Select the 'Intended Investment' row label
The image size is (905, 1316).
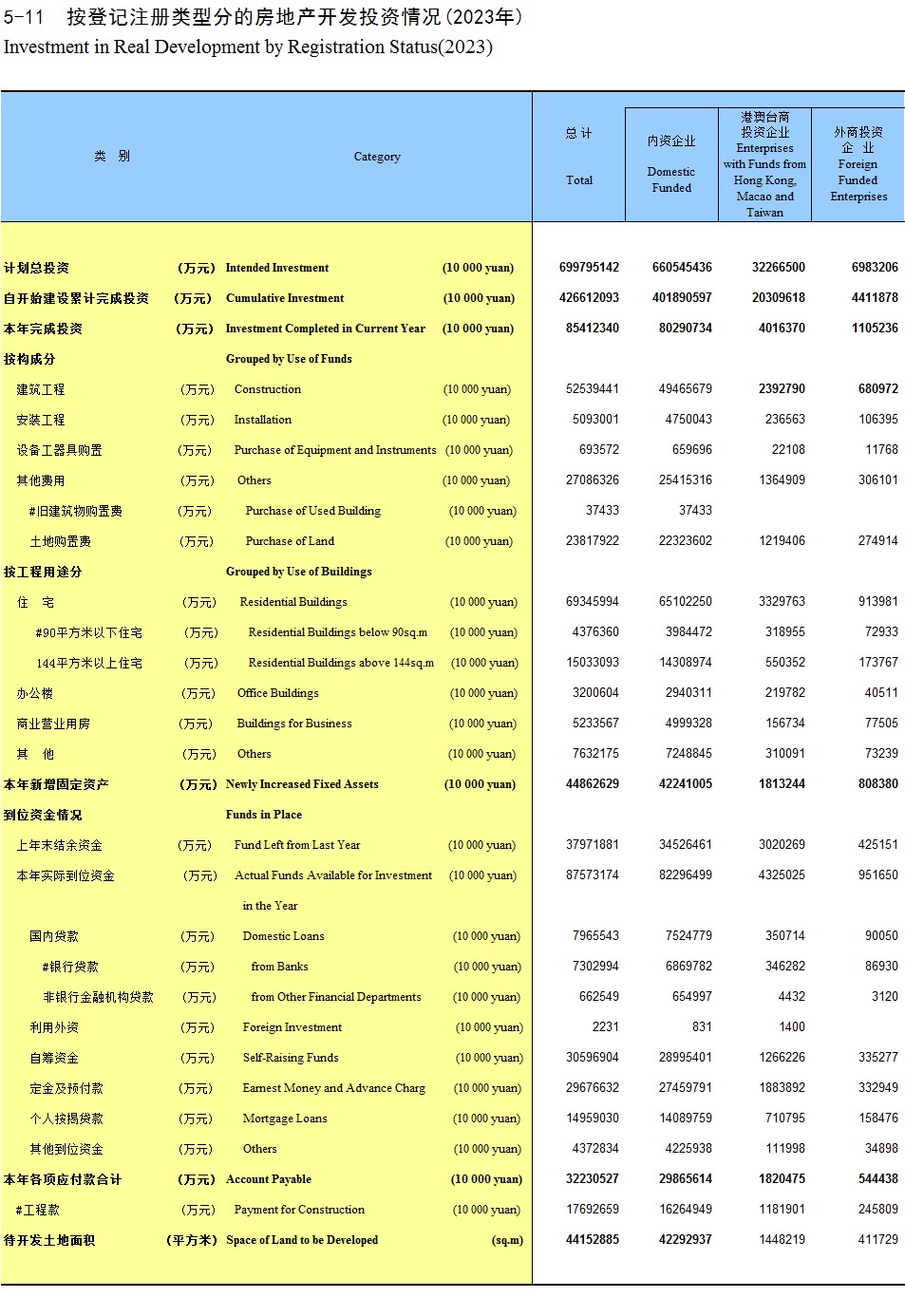pyautogui.click(x=277, y=268)
